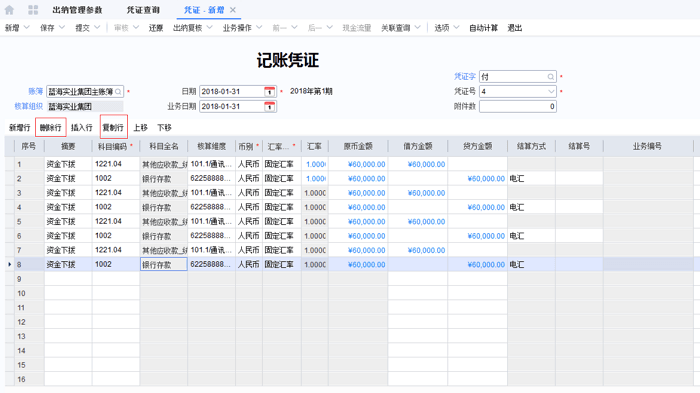The width and height of the screenshot is (700, 393).
Task: Click the 还原 toolbar button
Action: (156, 28)
